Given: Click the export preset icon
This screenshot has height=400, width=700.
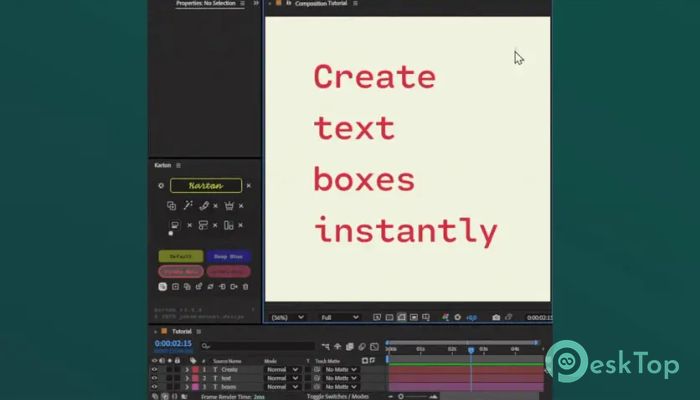Looking at the screenshot, I should [x=233, y=287].
